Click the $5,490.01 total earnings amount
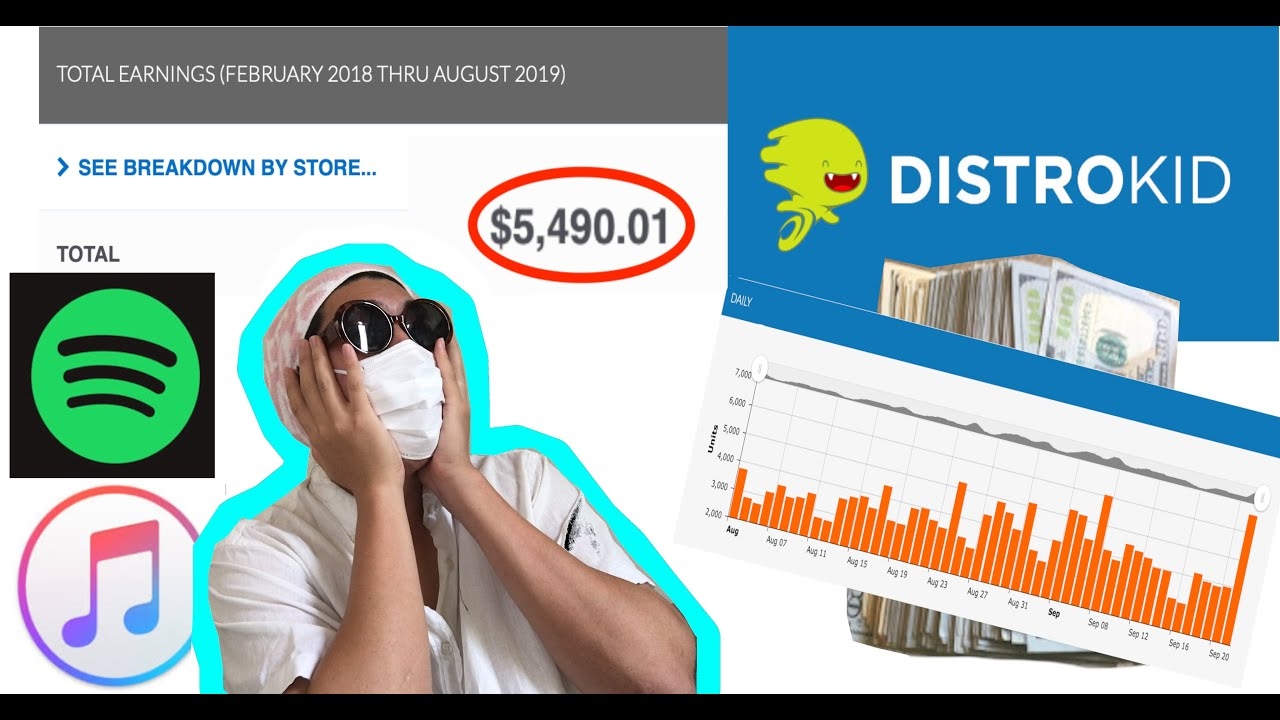1280x720 pixels. pos(579,227)
